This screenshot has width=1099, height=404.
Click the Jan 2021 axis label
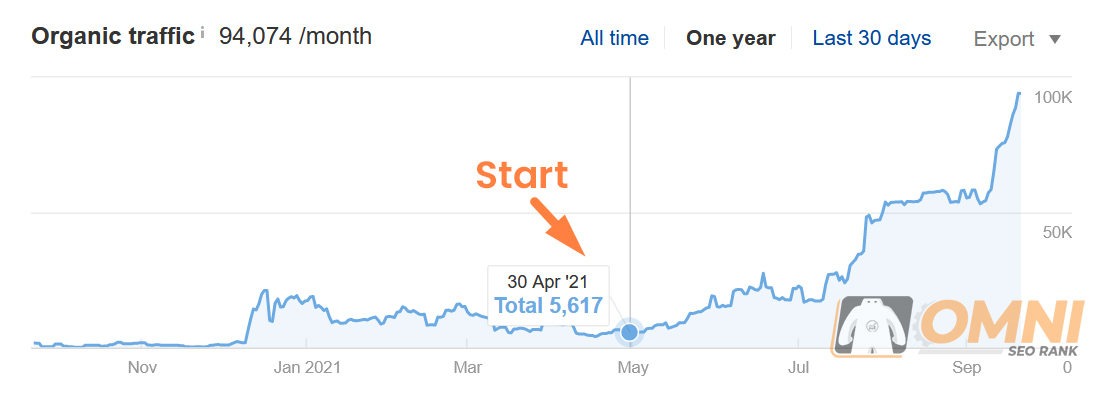click(307, 368)
